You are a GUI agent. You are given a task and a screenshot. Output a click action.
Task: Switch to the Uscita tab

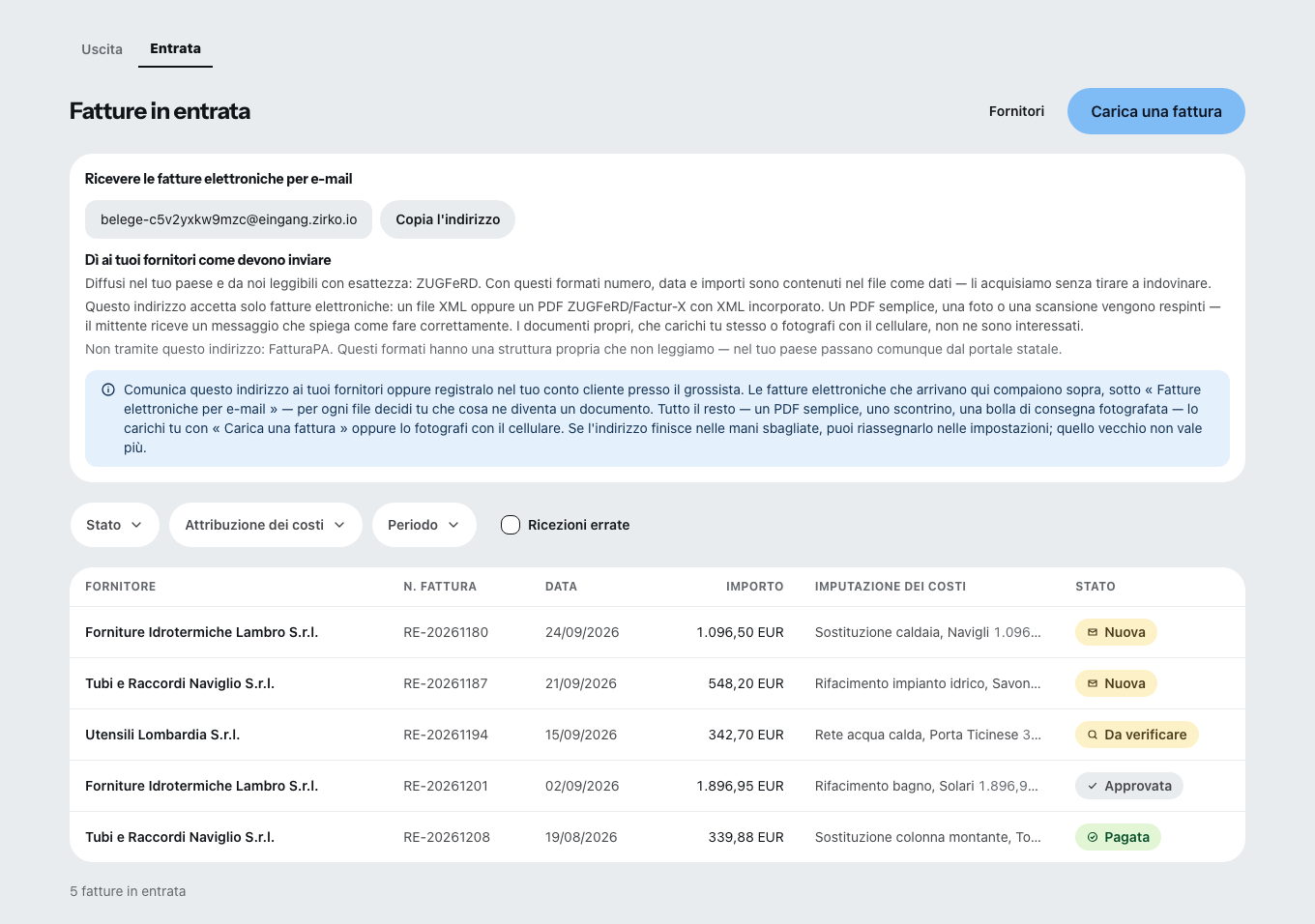pyautogui.click(x=102, y=49)
